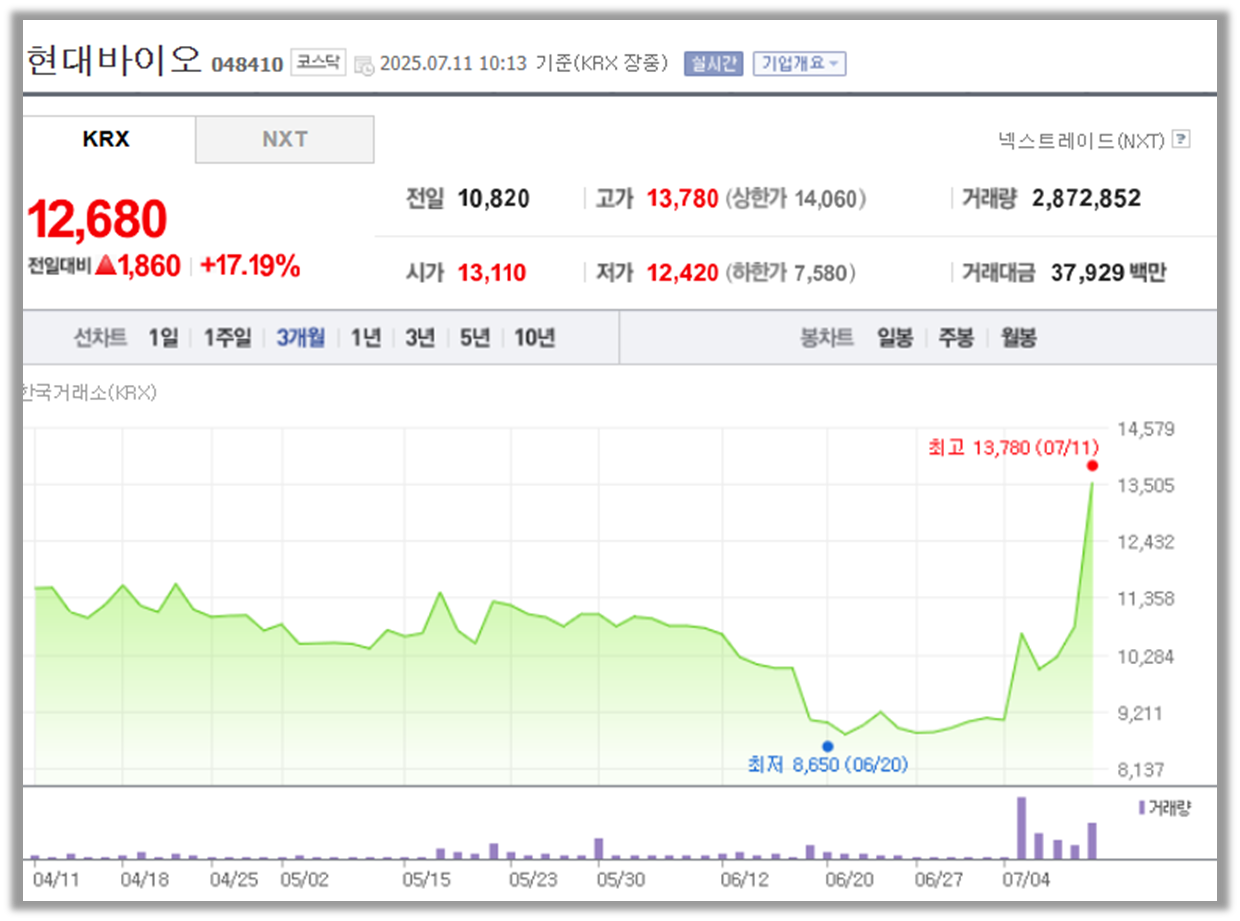The image size is (1240, 921).
Task: Select the 10년 line chart period
Action: pos(534,338)
